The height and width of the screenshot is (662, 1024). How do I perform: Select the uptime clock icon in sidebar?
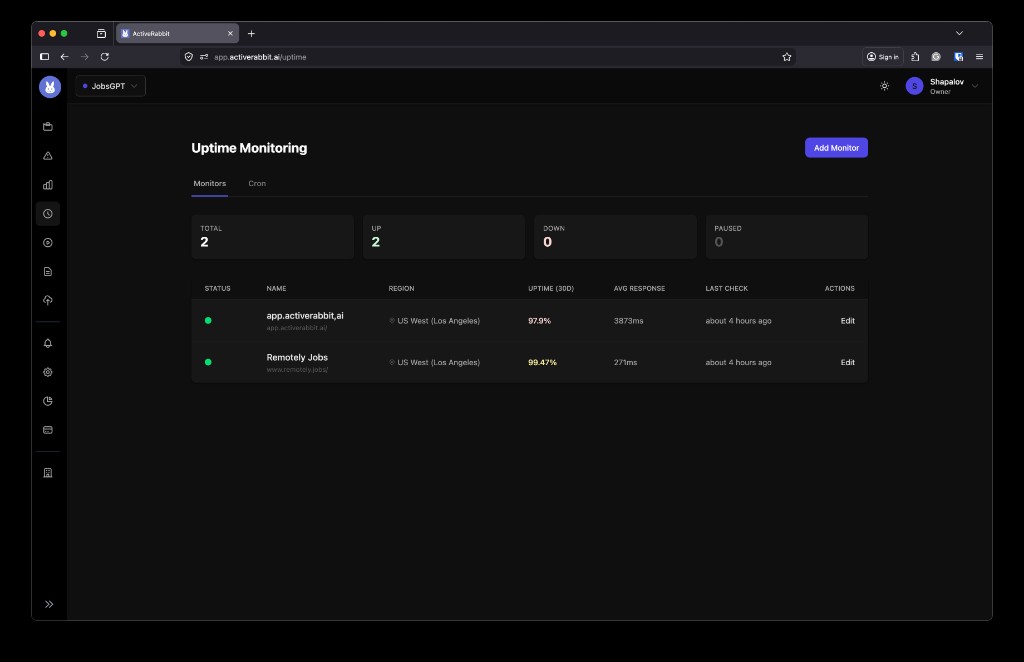48,213
